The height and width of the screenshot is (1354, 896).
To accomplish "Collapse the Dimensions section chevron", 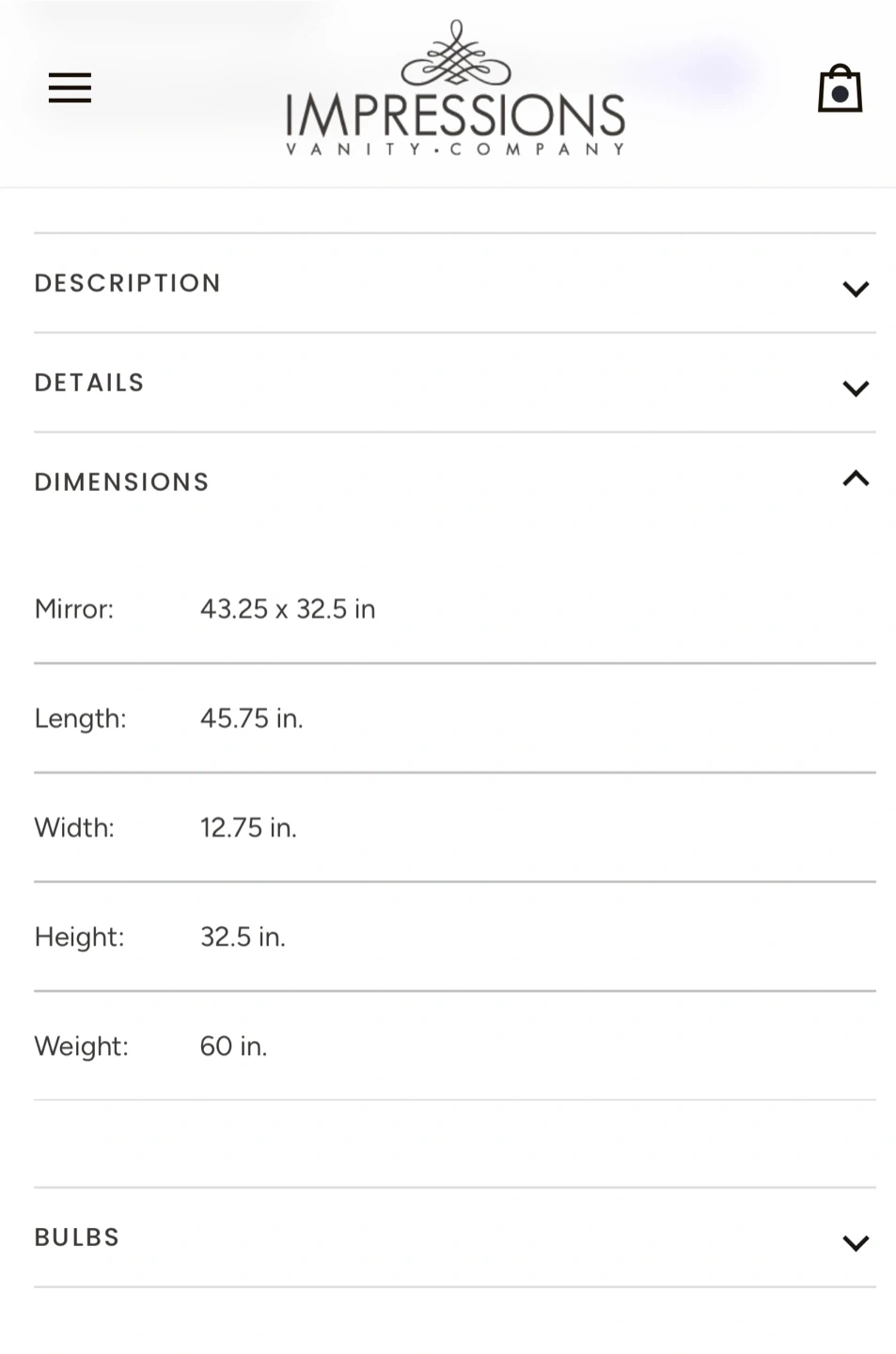I will click(855, 480).
